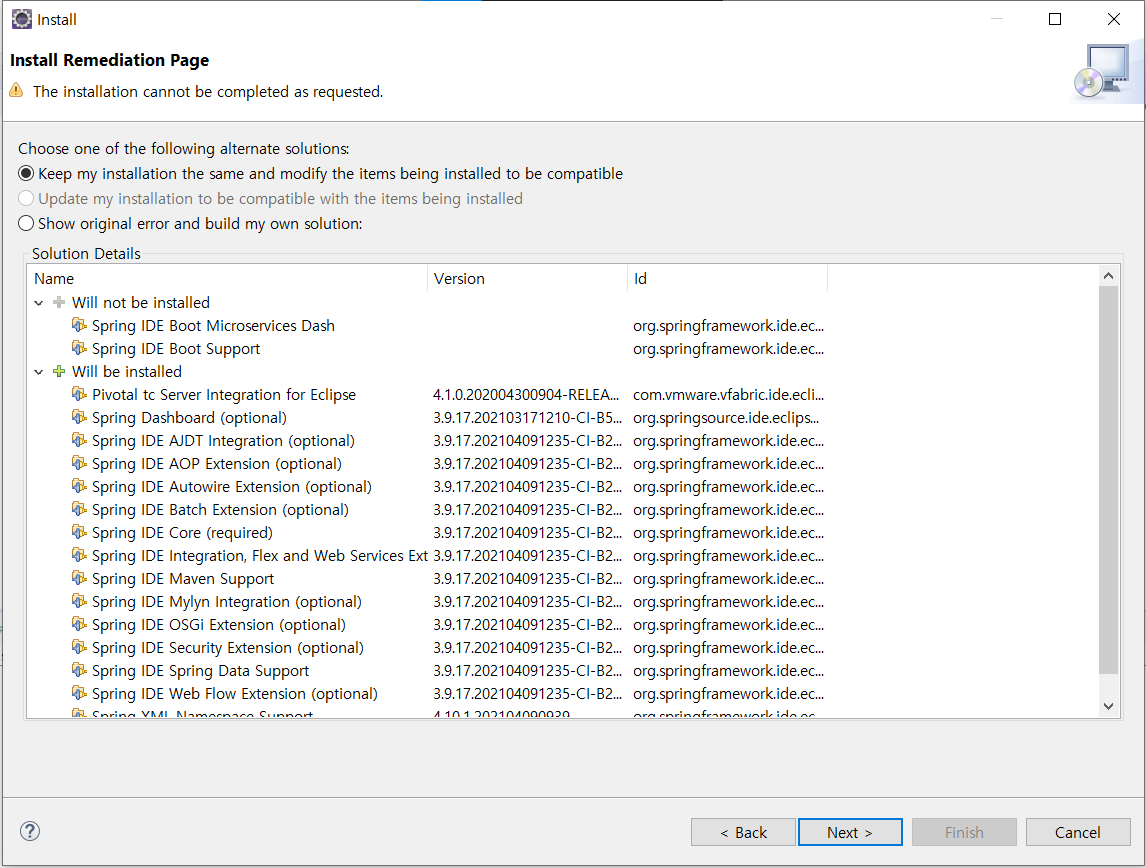Click the gray plus icon of Will not be installed
The height and width of the screenshot is (868, 1146).
[x=59, y=302]
